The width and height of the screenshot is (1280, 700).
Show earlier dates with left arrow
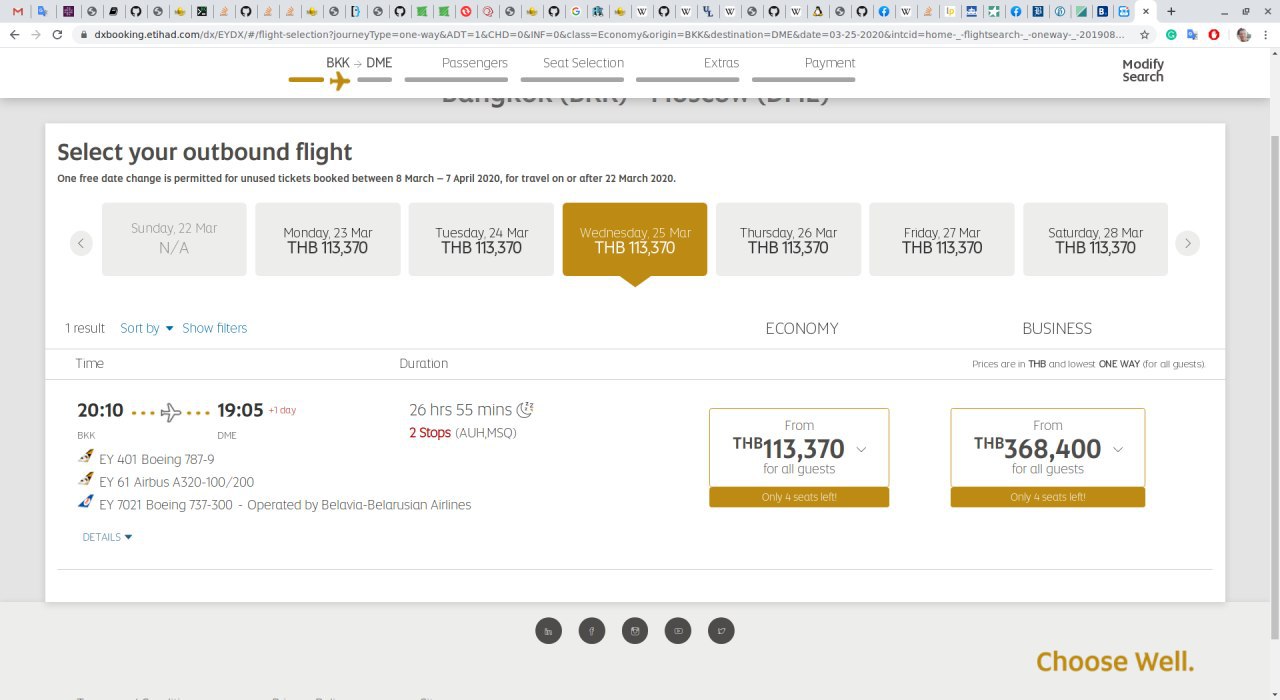coord(82,243)
